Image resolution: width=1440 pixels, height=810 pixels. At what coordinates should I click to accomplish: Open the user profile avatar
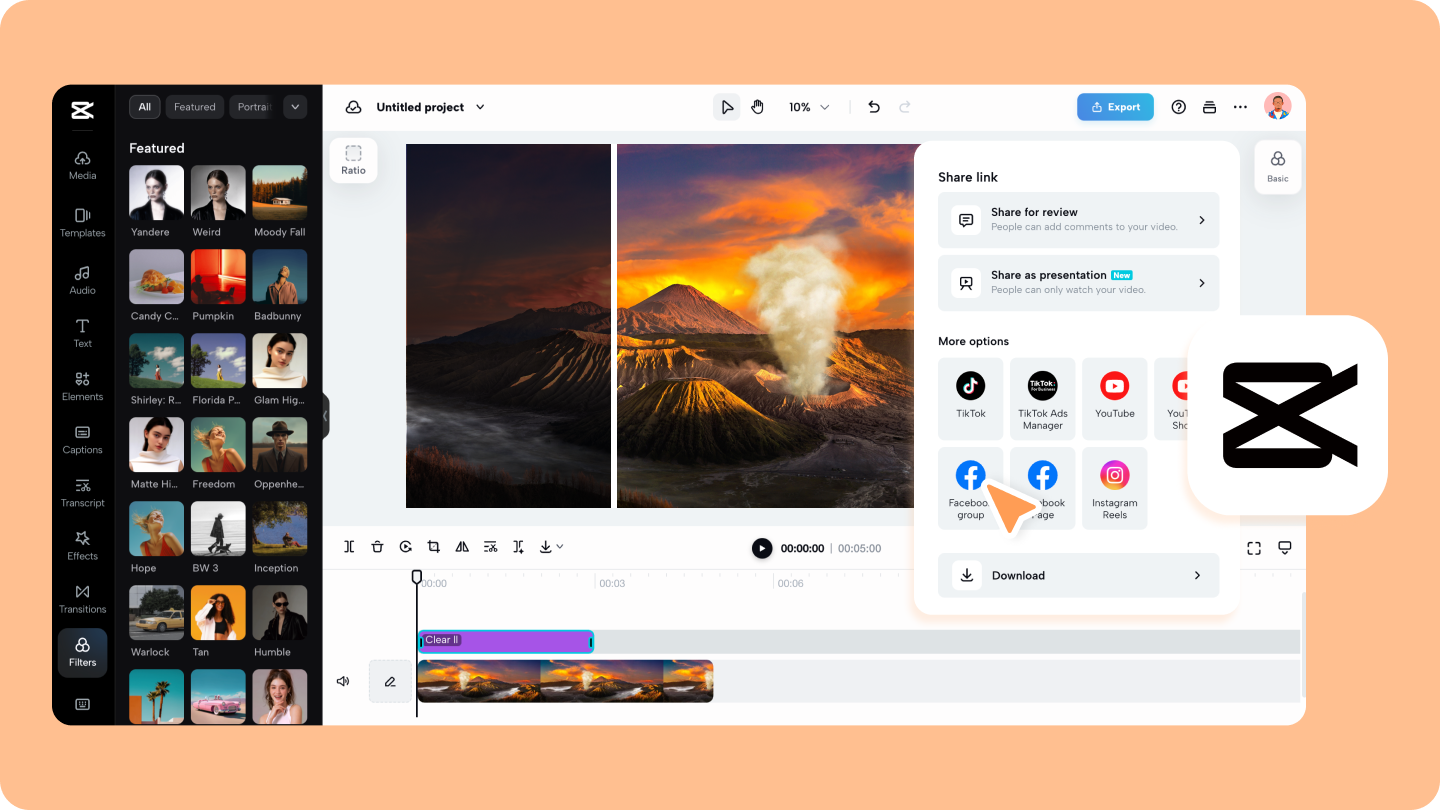[x=1277, y=107]
